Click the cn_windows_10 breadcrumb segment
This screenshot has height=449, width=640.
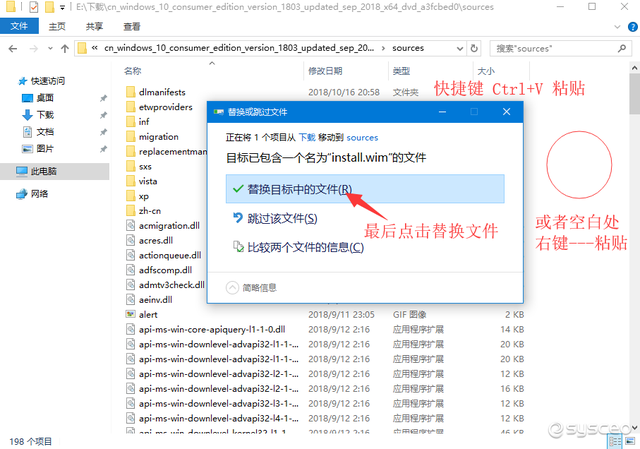(x=239, y=48)
